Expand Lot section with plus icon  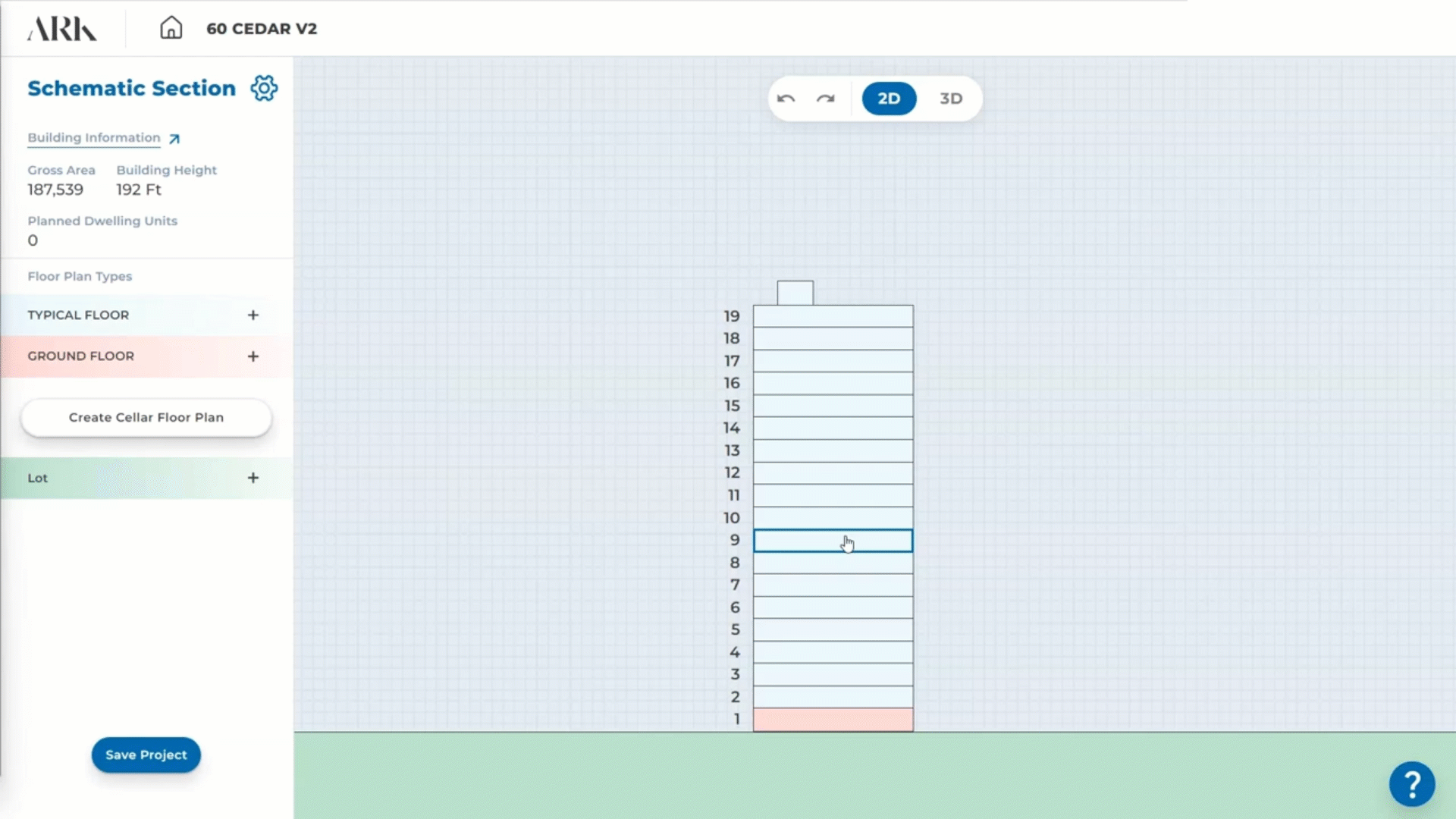[x=253, y=478]
